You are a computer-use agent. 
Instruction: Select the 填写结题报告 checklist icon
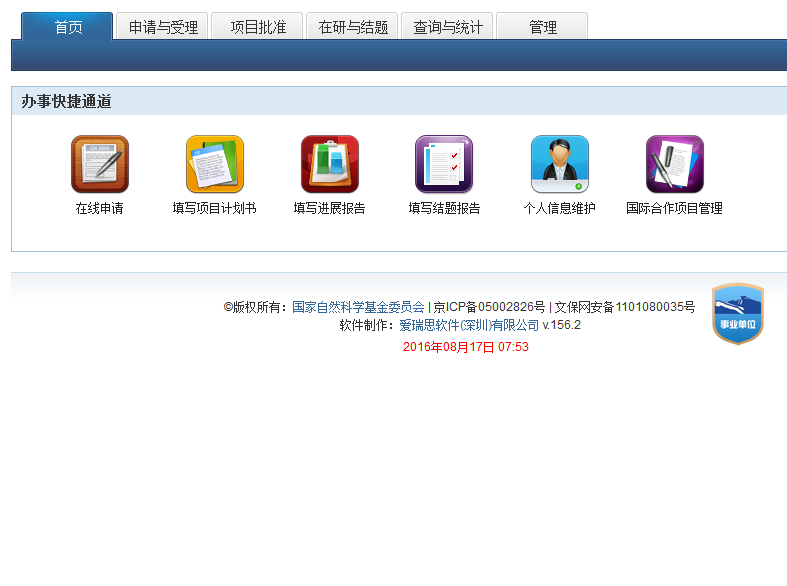tap(444, 164)
